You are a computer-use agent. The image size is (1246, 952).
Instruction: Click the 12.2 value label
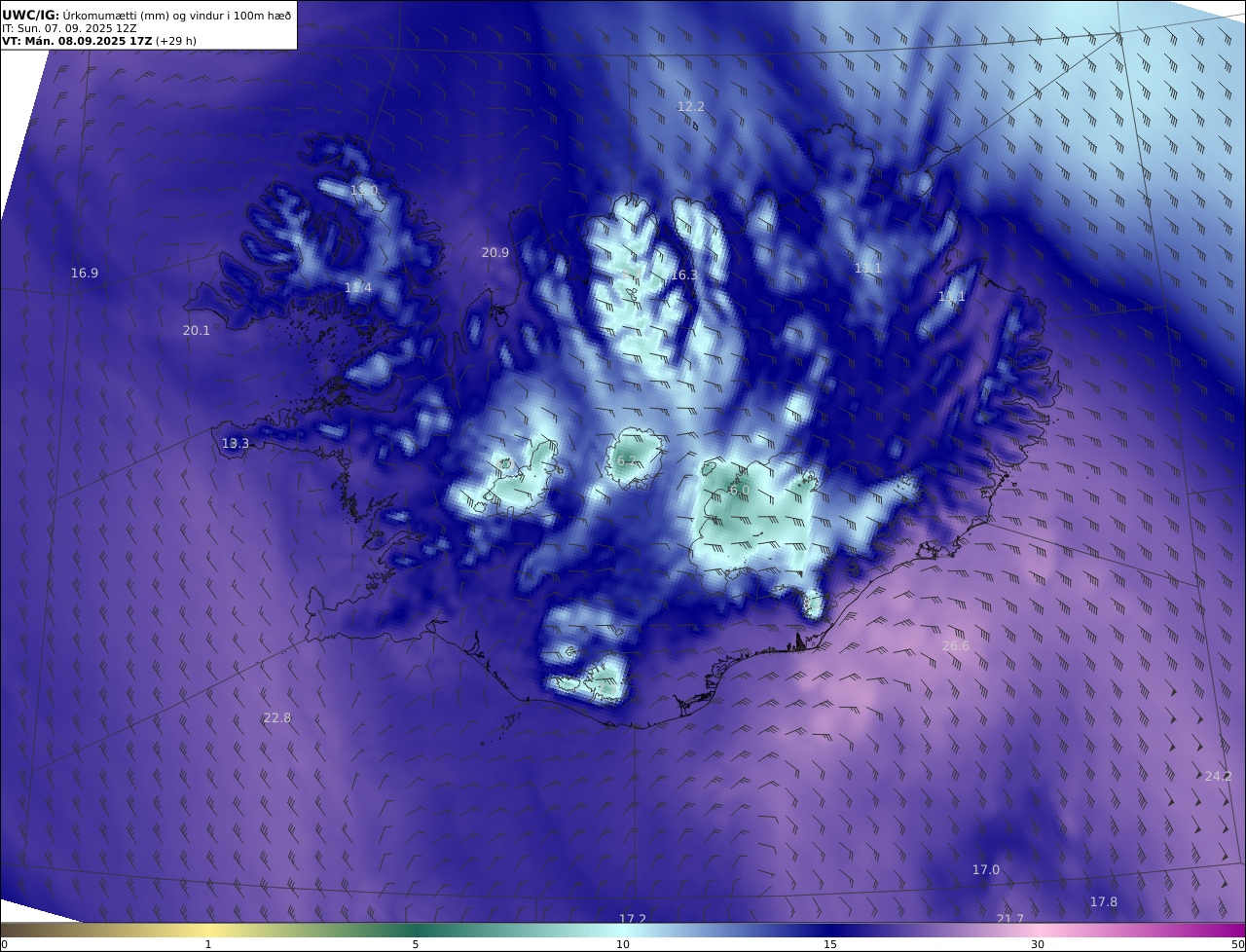(690, 106)
